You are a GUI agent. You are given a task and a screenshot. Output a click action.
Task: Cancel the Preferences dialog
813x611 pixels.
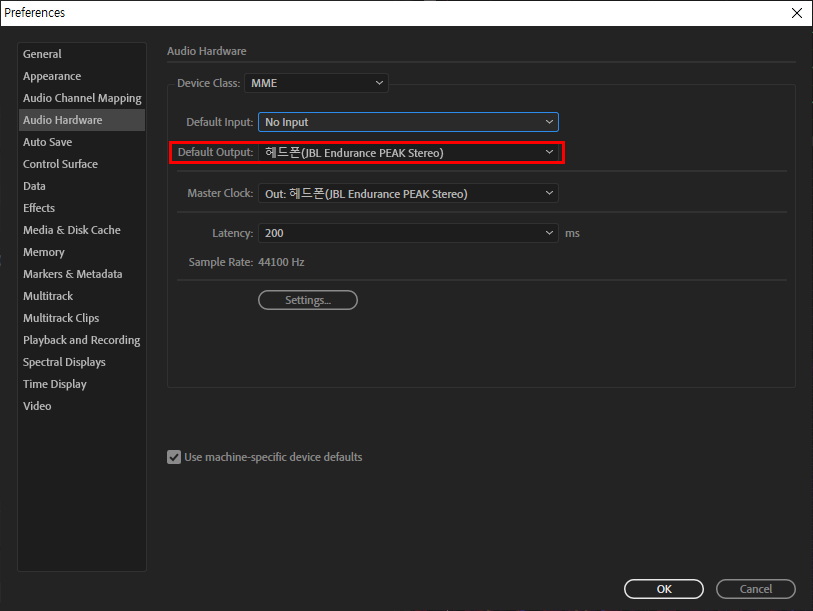point(755,589)
